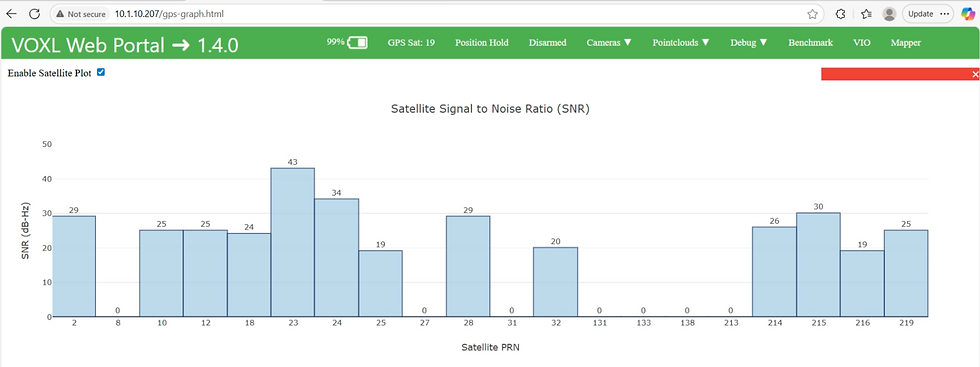Click x-axis tick label 213
The width and height of the screenshot is (980, 367).
click(731, 323)
